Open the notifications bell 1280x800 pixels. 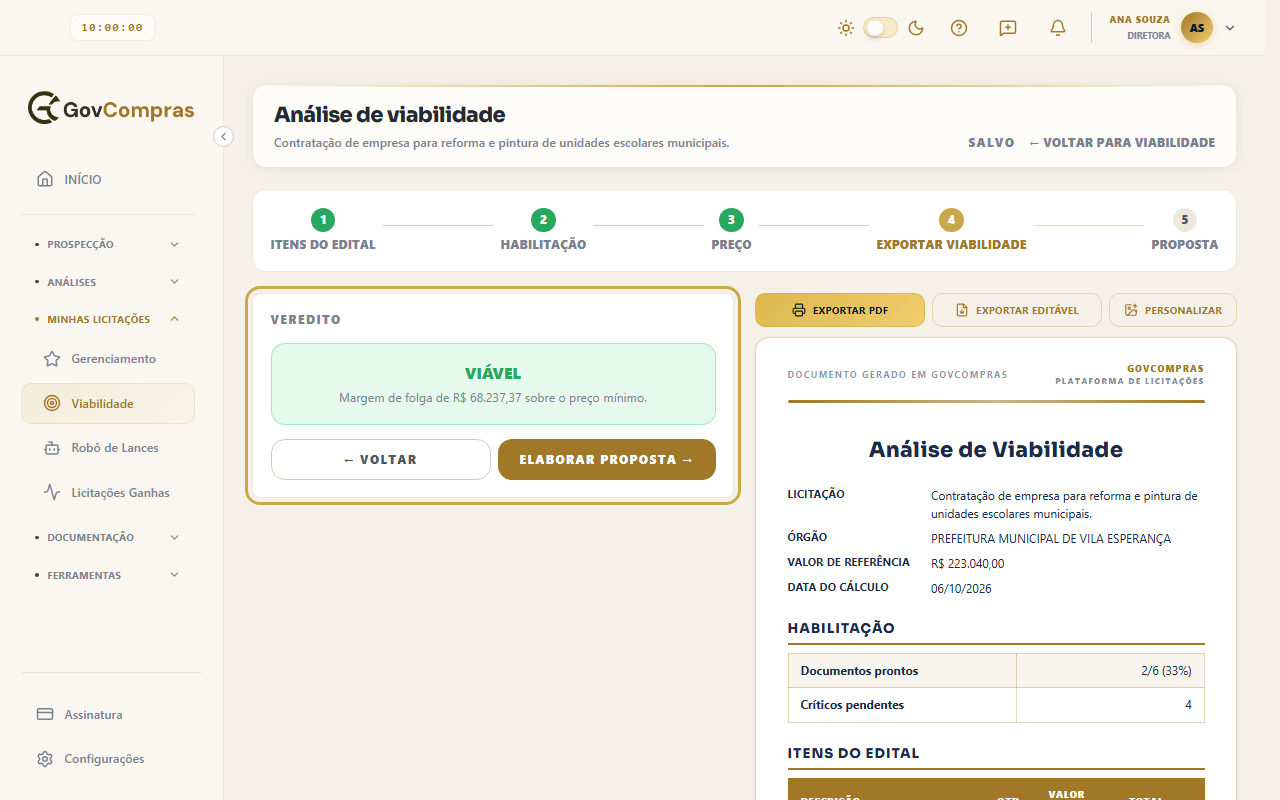coord(1058,28)
